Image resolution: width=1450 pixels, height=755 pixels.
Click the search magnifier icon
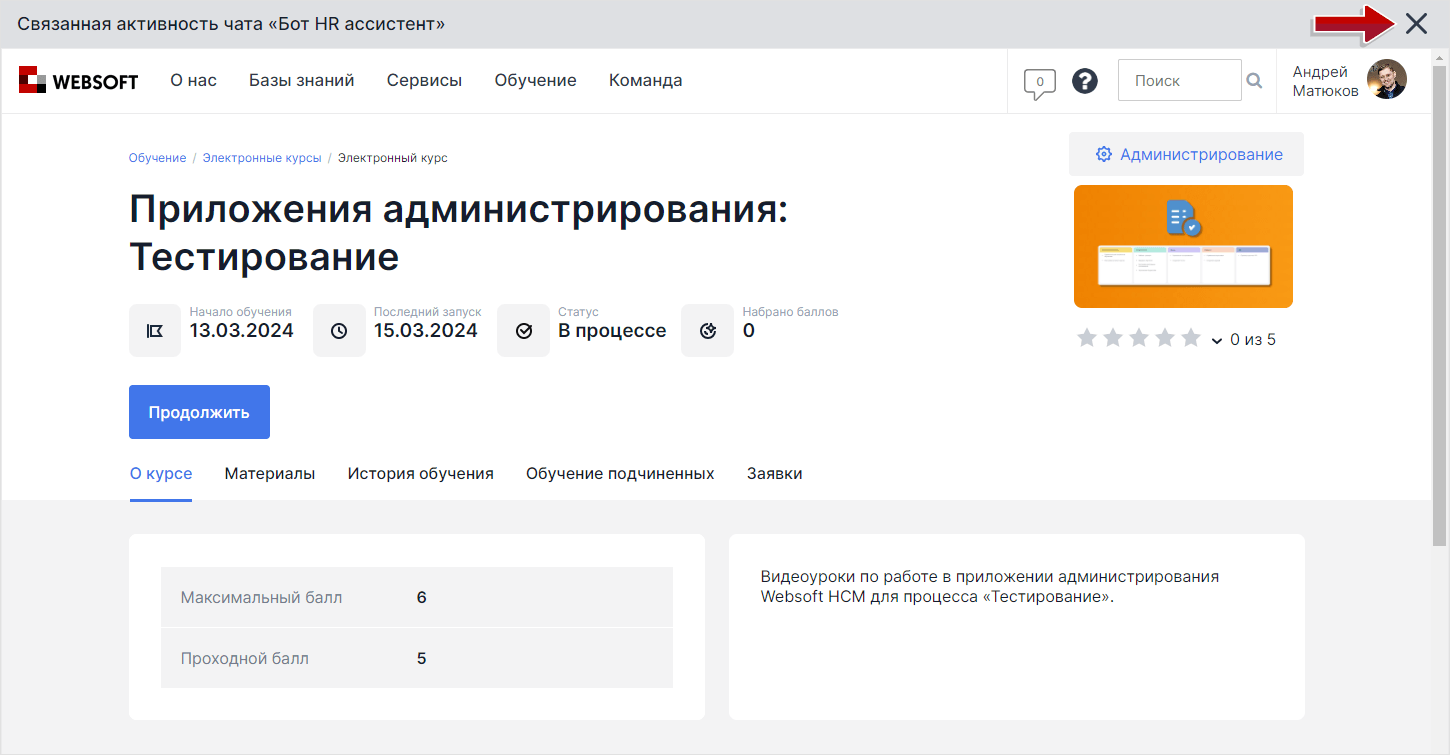pos(1254,80)
